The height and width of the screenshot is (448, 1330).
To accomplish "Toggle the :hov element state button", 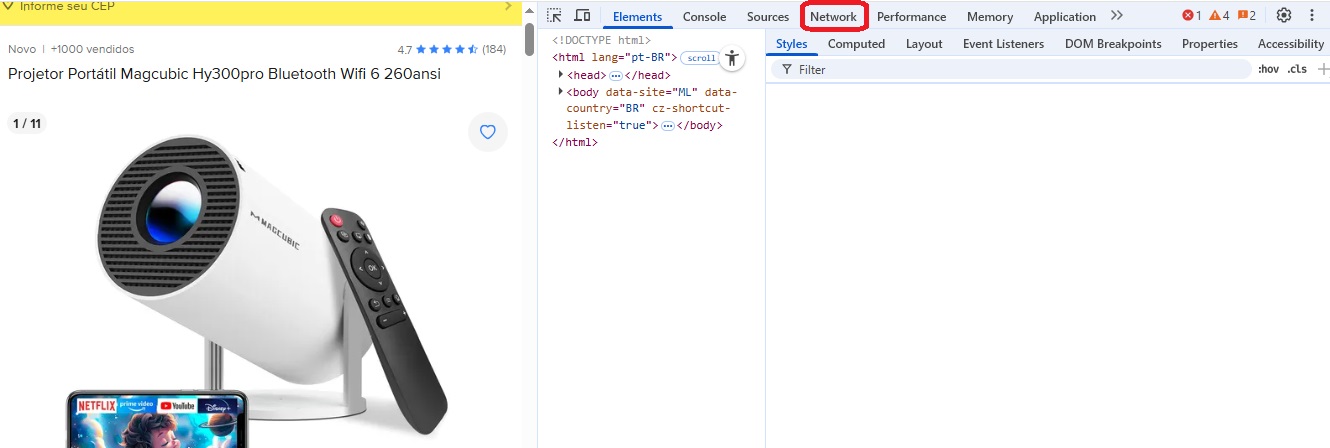I will click(1268, 69).
